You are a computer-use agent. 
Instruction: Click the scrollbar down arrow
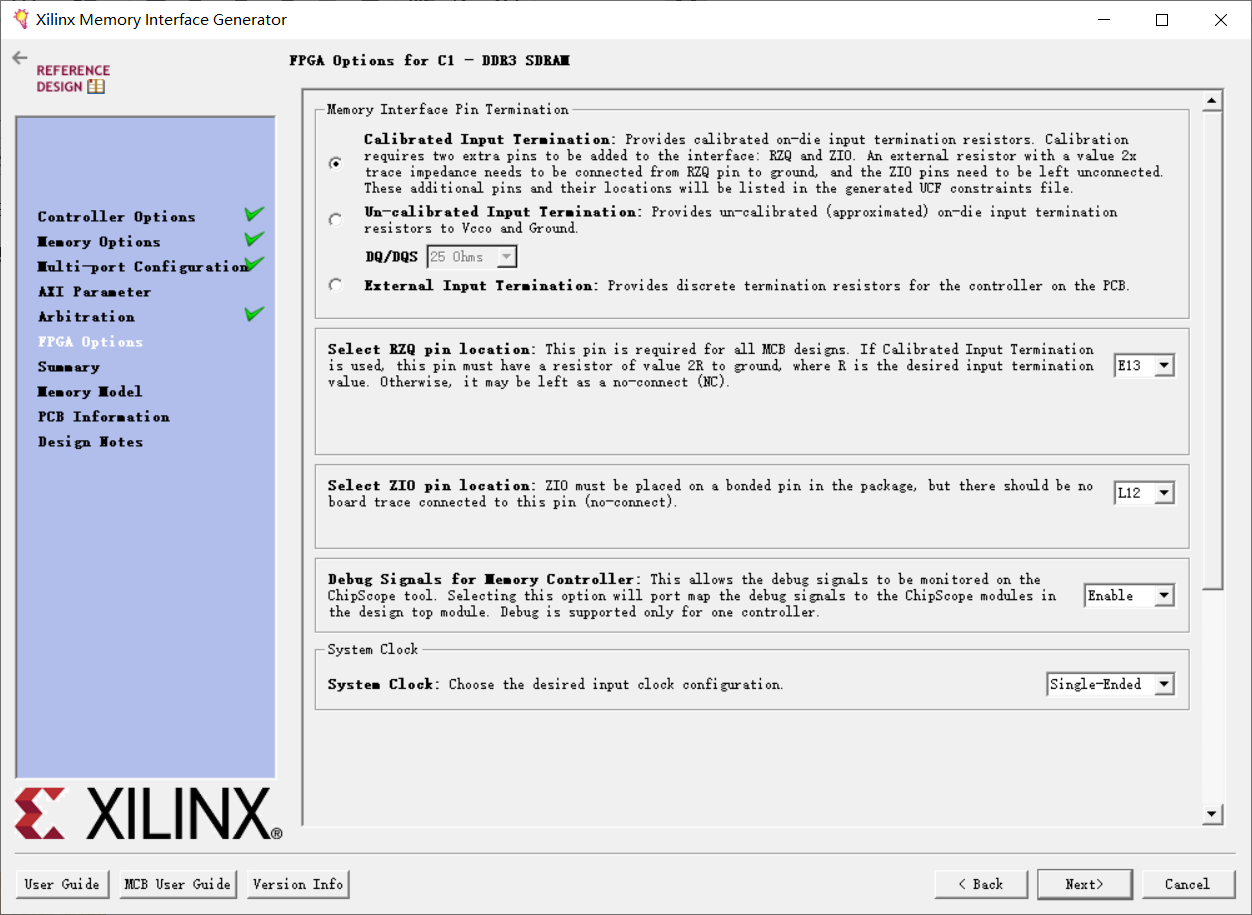click(x=1212, y=814)
